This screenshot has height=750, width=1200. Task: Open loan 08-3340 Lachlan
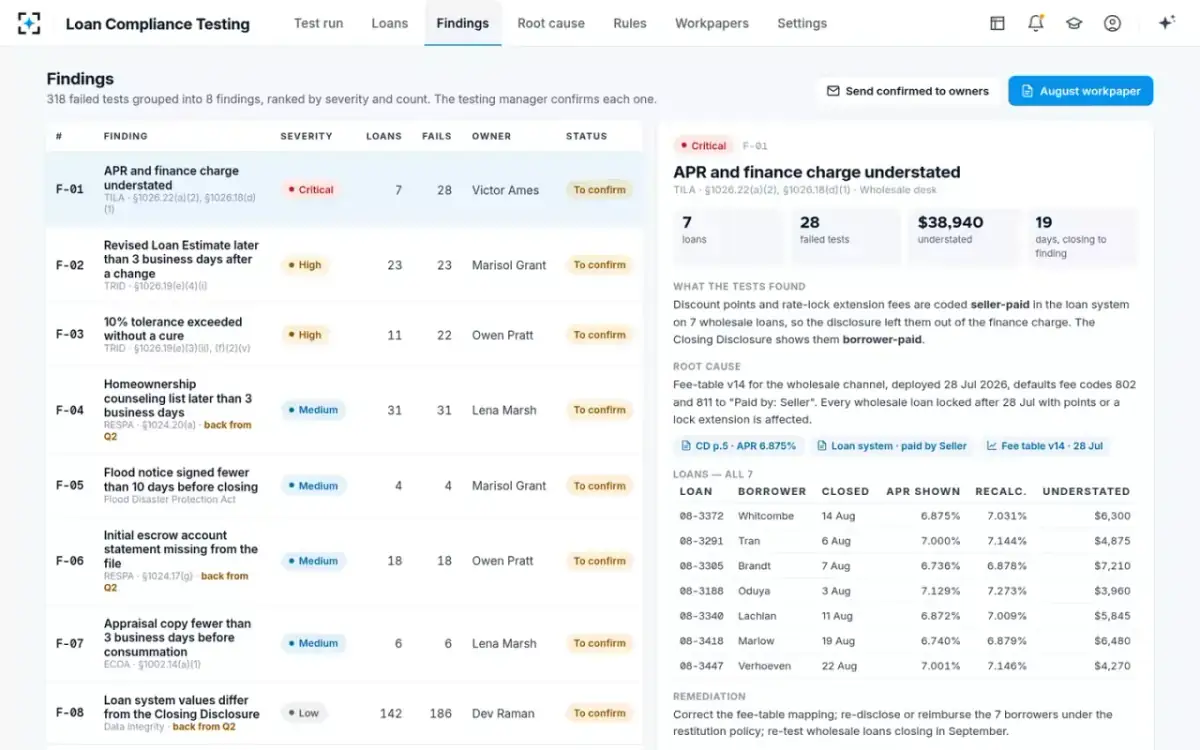click(905, 616)
